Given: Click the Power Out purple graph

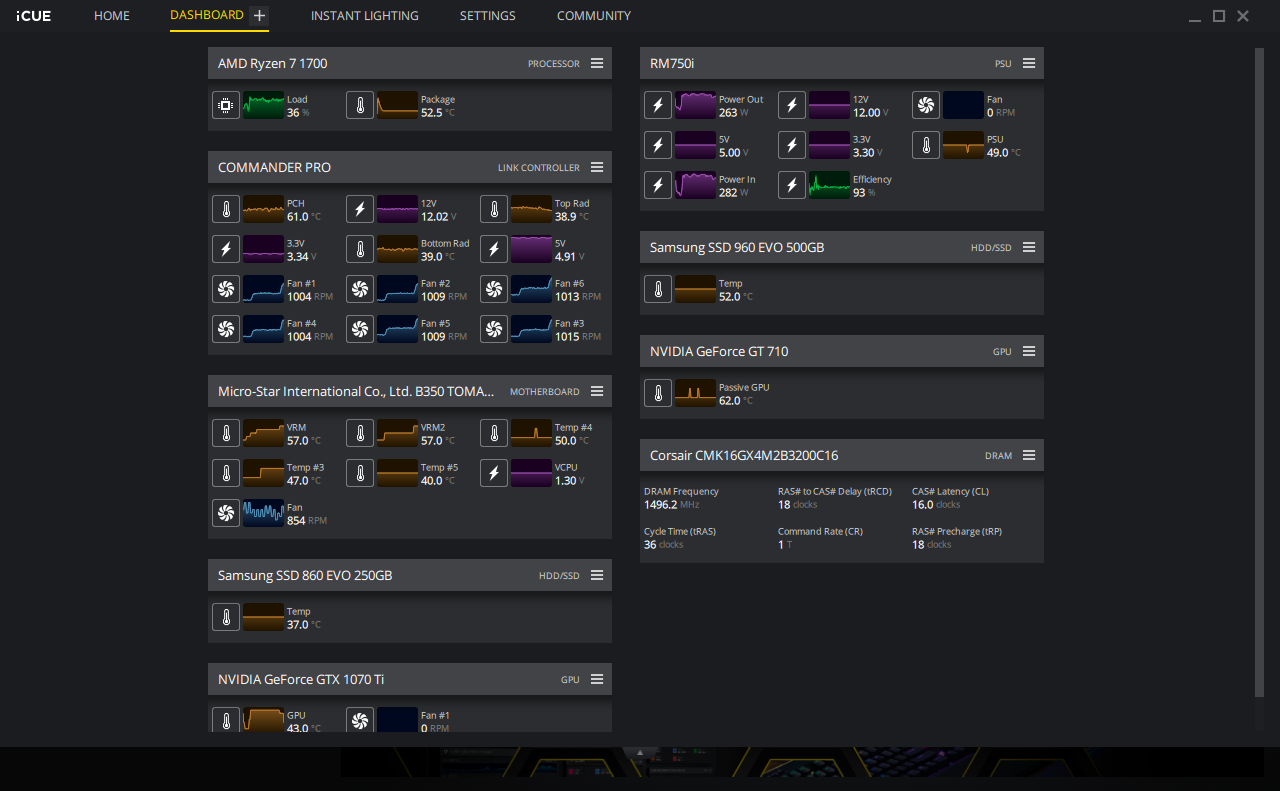Looking at the screenshot, I should [695, 105].
